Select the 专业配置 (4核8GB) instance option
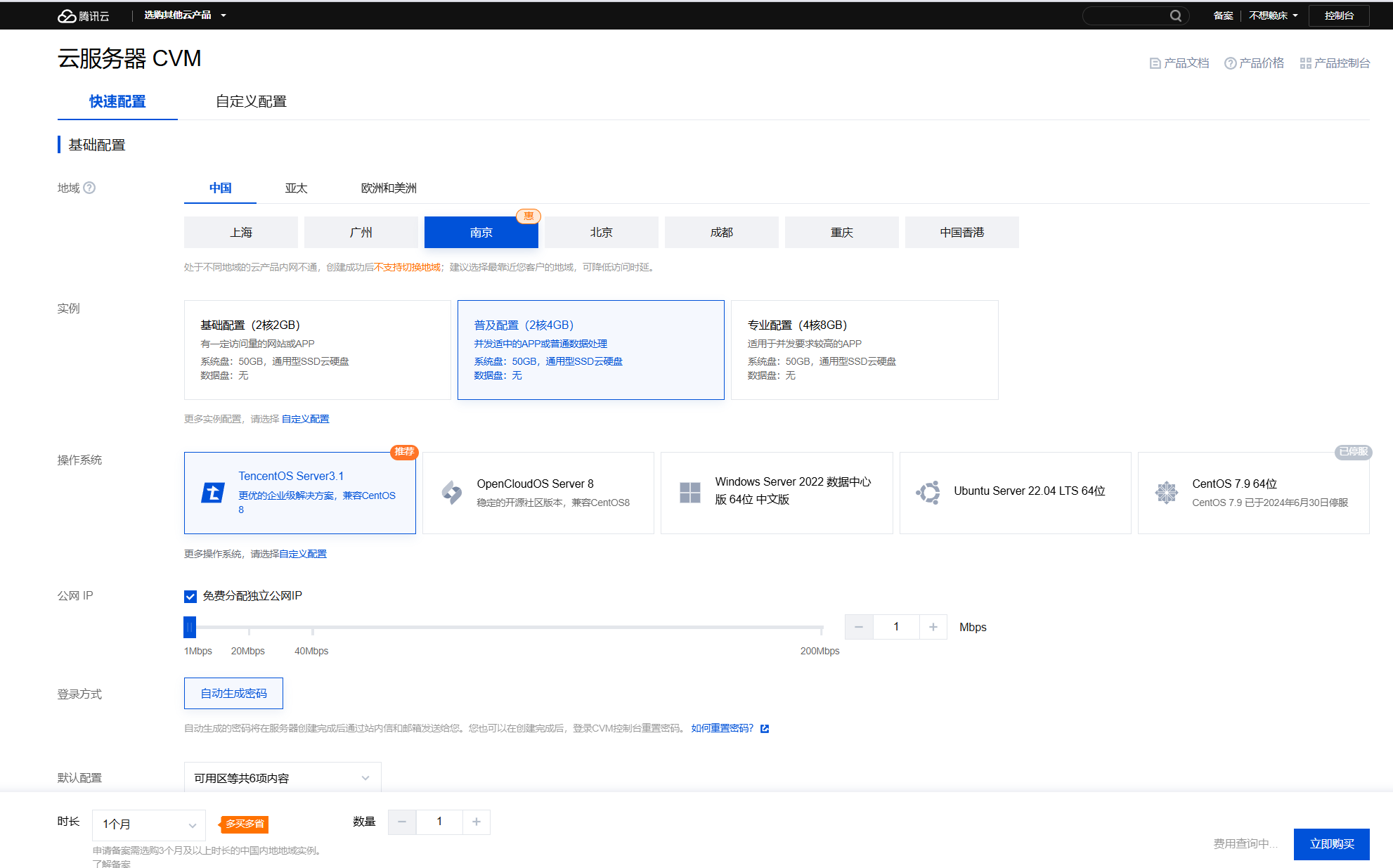The image size is (1393, 868). point(864,350)
